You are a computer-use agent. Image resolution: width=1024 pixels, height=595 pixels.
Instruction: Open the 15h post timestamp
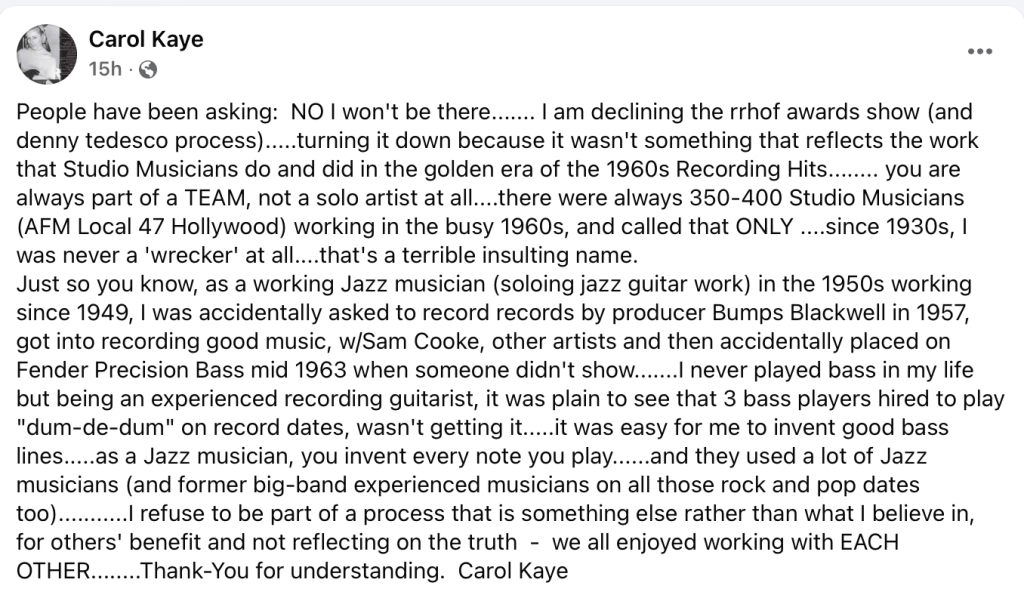point(105,69)
